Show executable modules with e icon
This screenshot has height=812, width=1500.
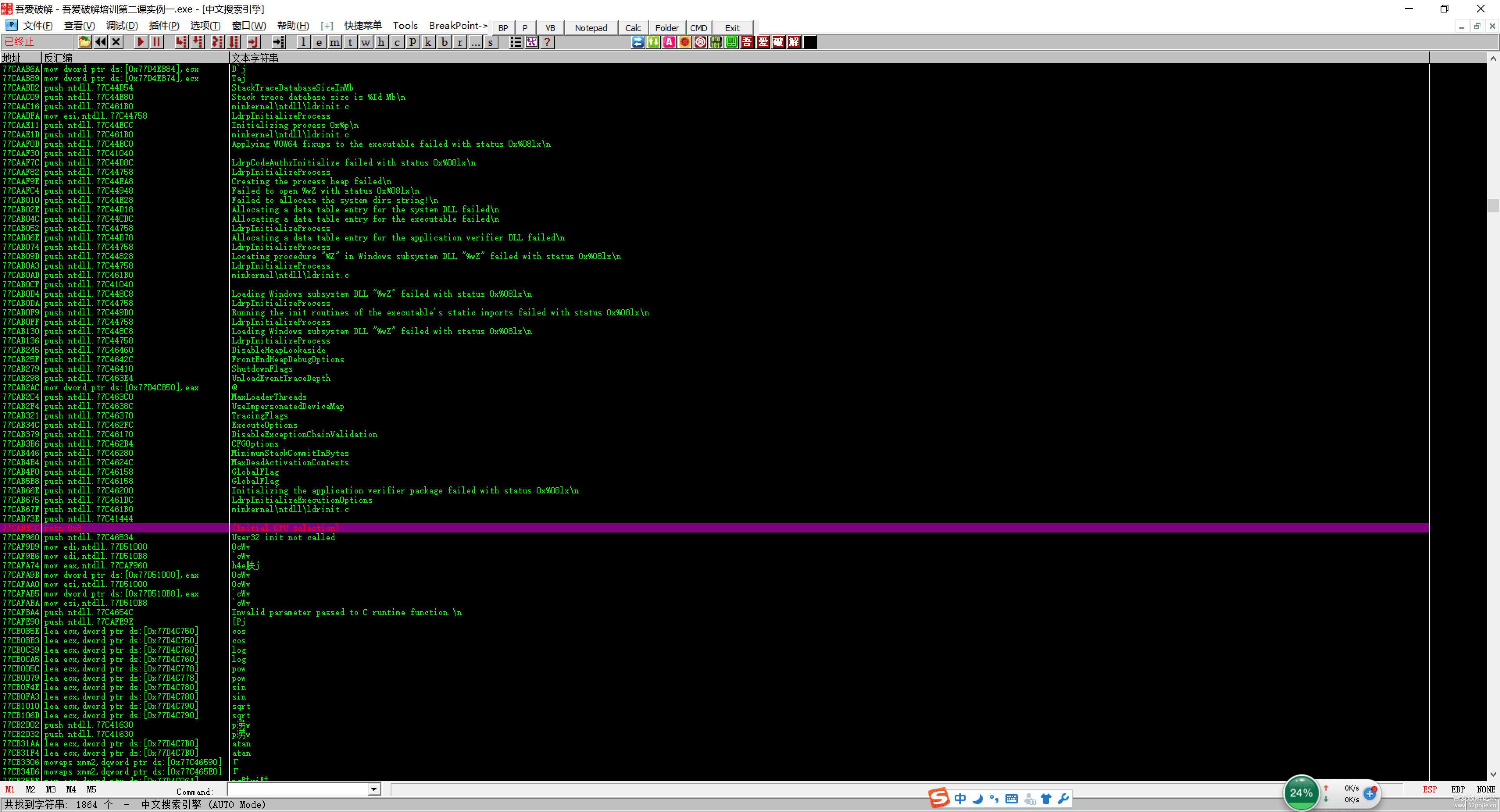tap(319, 42)
